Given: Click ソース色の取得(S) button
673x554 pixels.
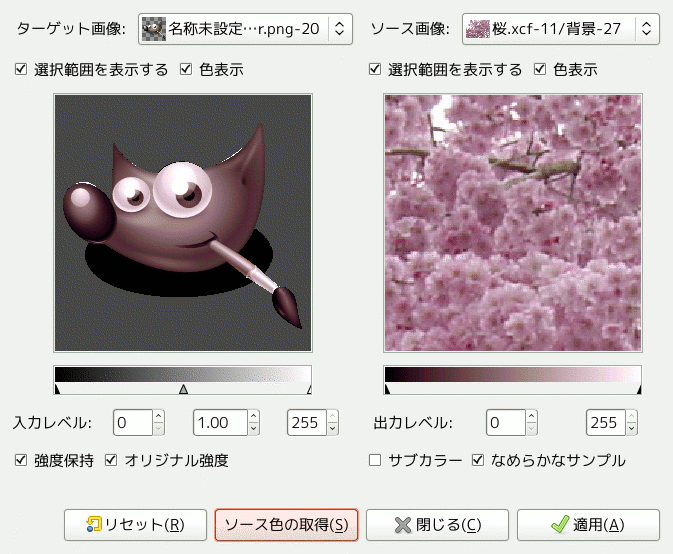Looking at the screenshot, I should (x=286, y=525).
